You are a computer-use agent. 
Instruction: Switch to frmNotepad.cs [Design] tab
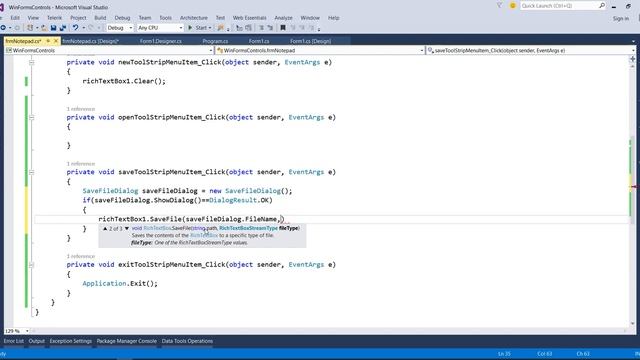91,41
